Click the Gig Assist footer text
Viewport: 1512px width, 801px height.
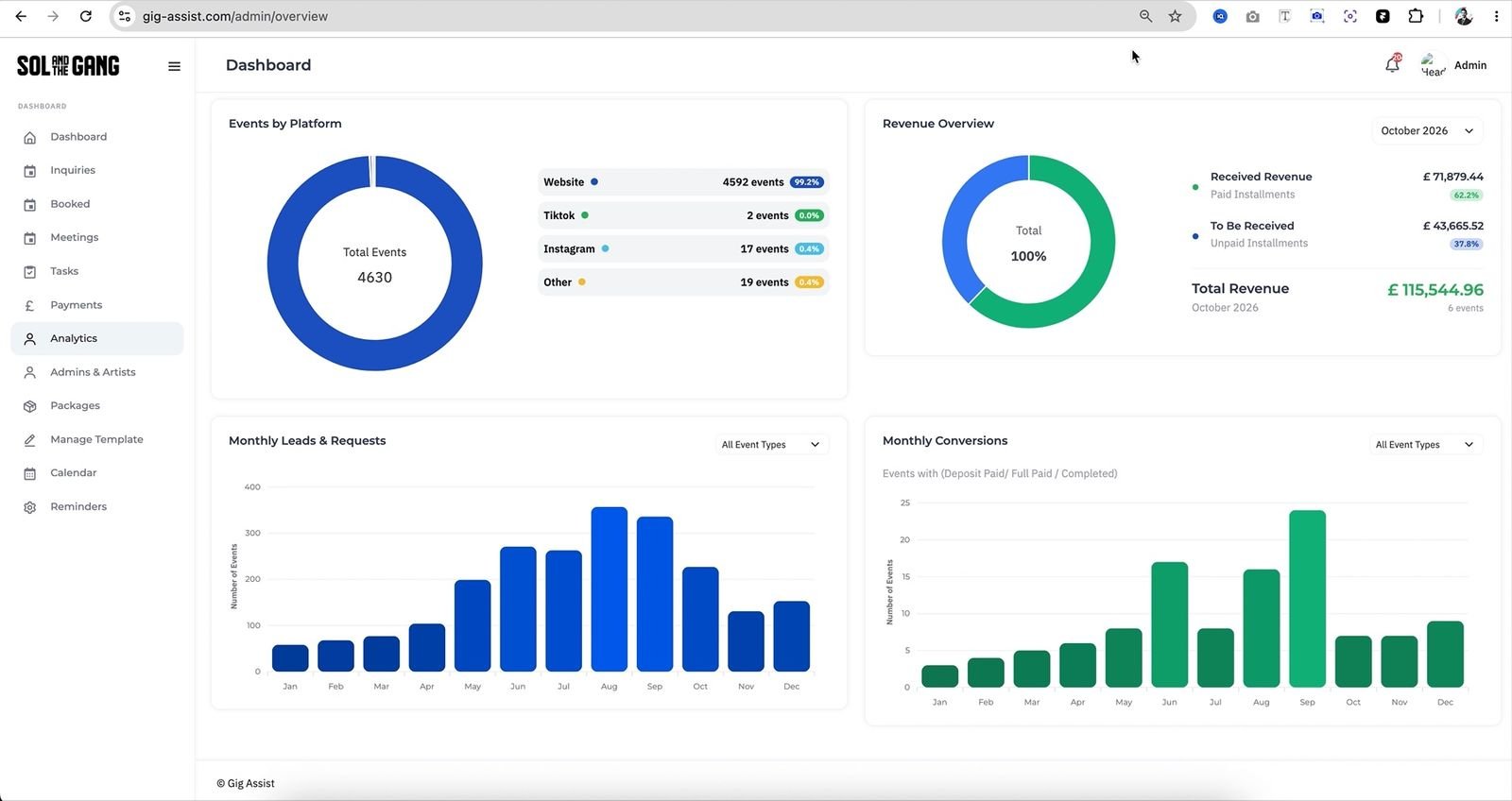pyautogui.click(x=246, y=783)
